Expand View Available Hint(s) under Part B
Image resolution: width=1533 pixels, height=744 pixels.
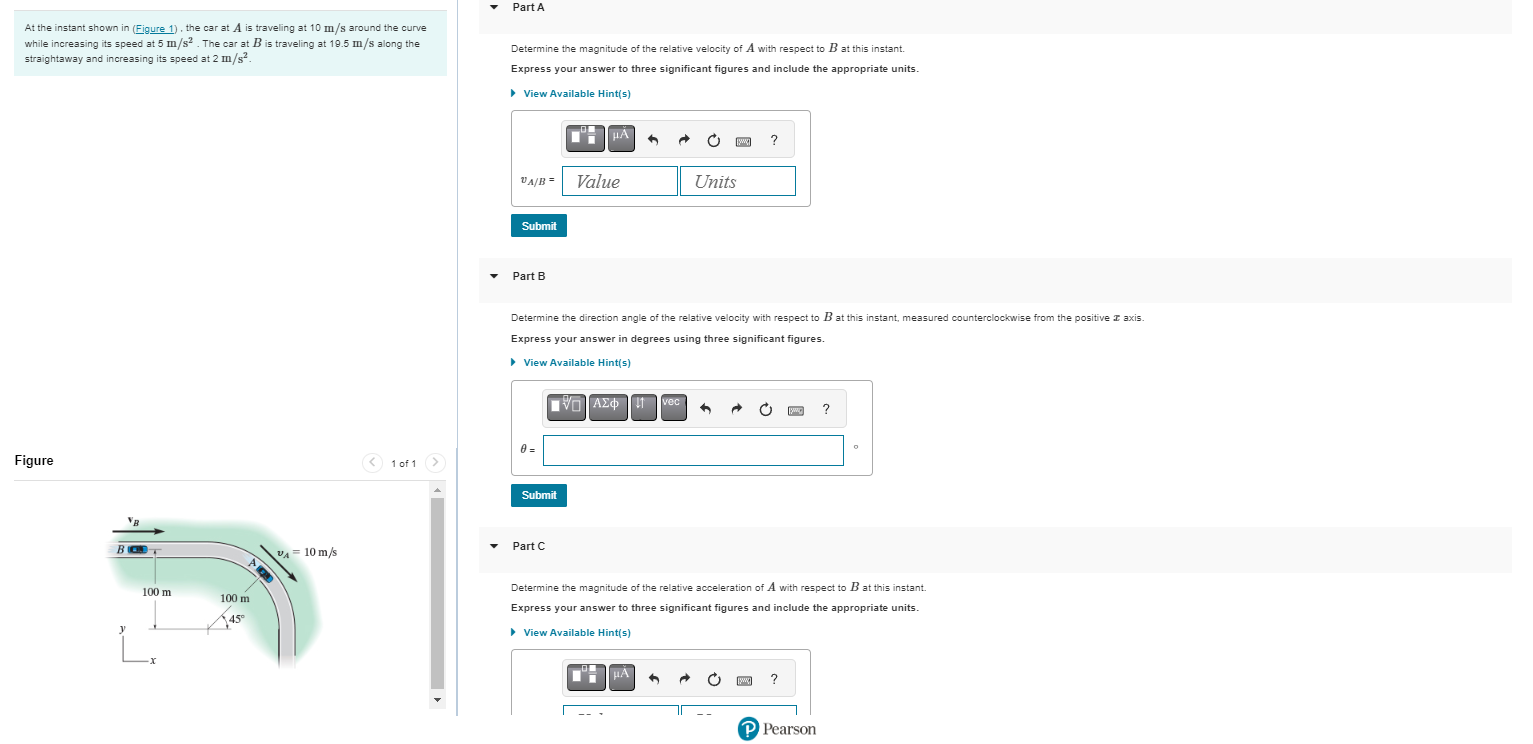coord(571,363)
